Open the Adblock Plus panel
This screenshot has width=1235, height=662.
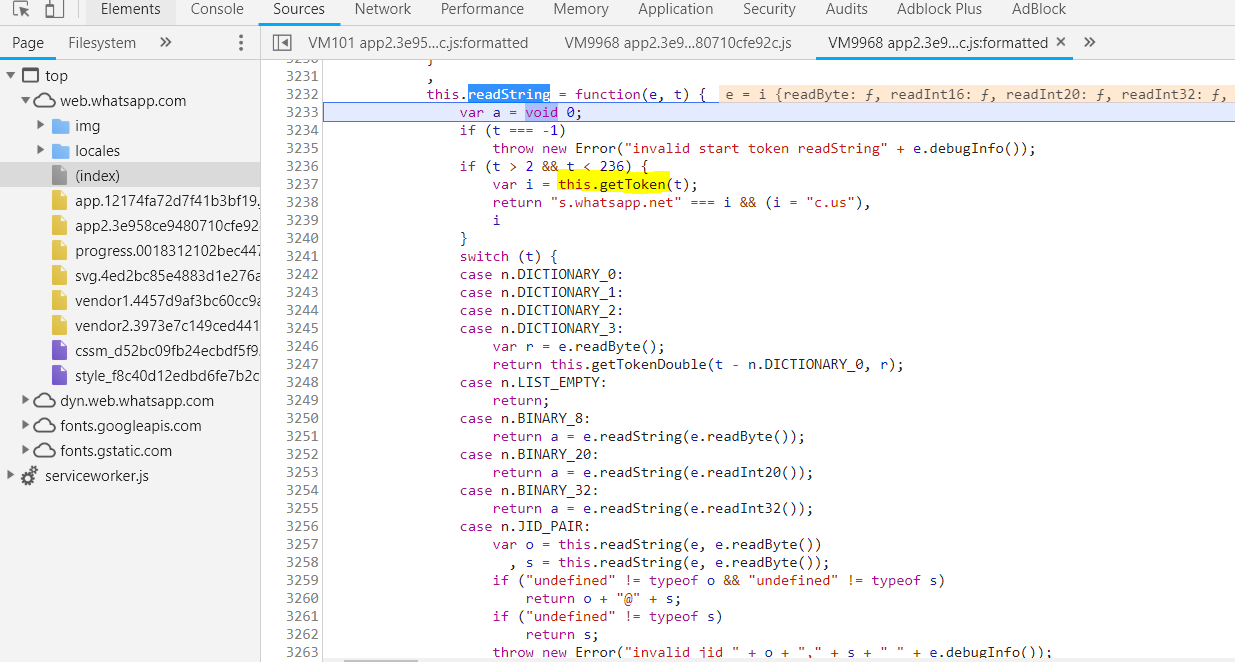940,10
